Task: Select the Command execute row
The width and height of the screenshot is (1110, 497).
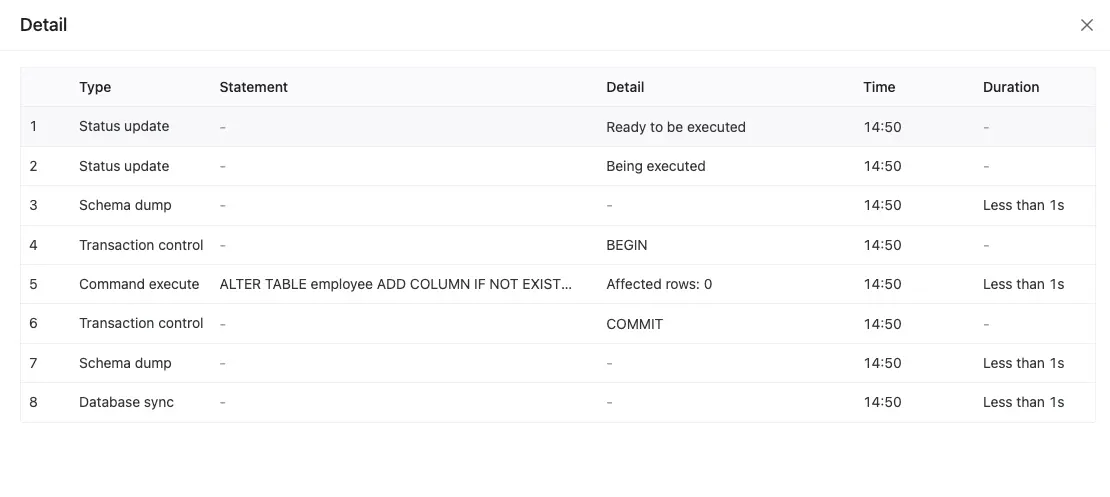Action: tap(139, 284)
